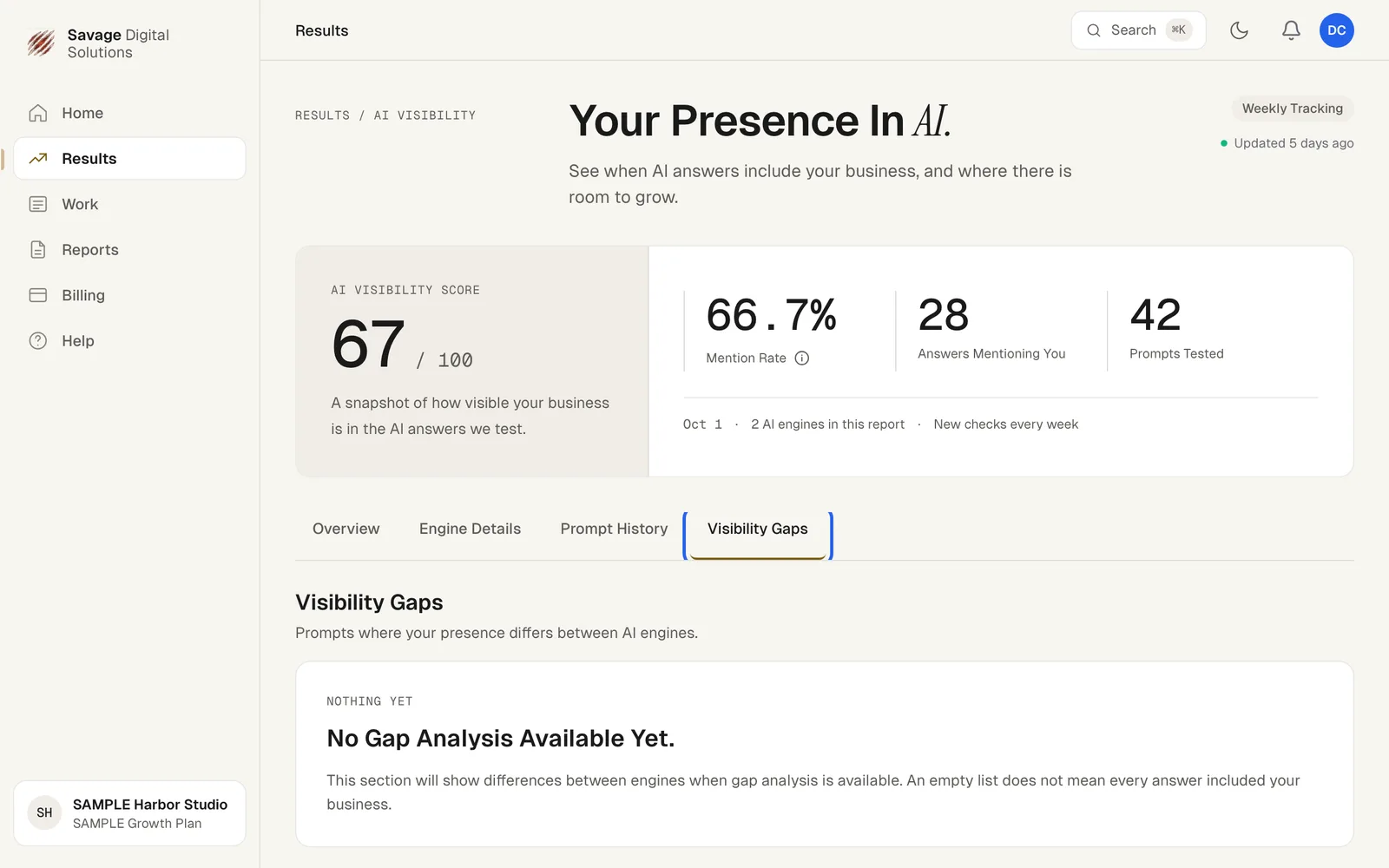Click the 'Results' page title in header
This screenshot has height=868, width=1389.
click(x=321, y=30)
